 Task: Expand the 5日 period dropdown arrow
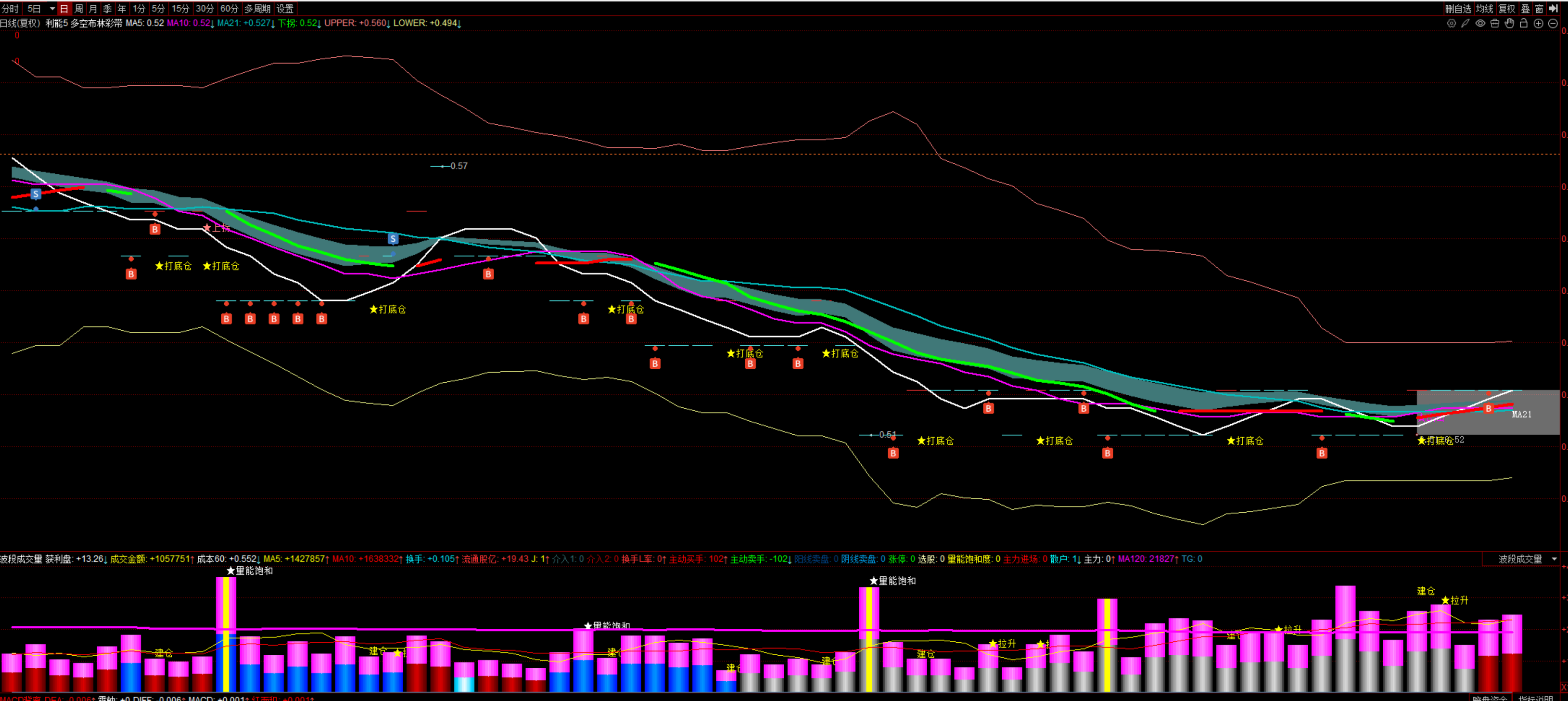tap(52, 9)
